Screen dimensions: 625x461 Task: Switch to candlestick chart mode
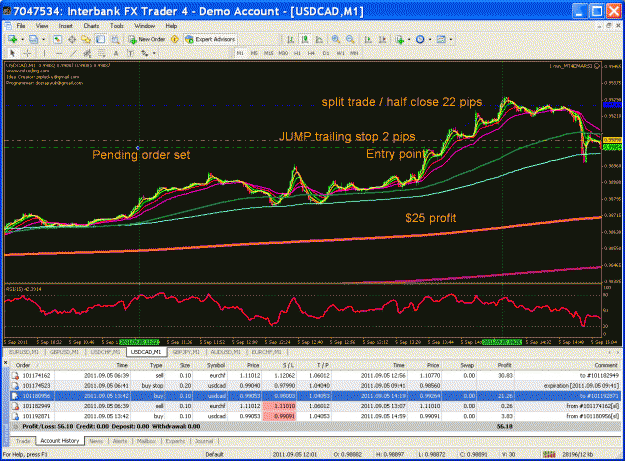pyautogui.click(x=305, y=39)
